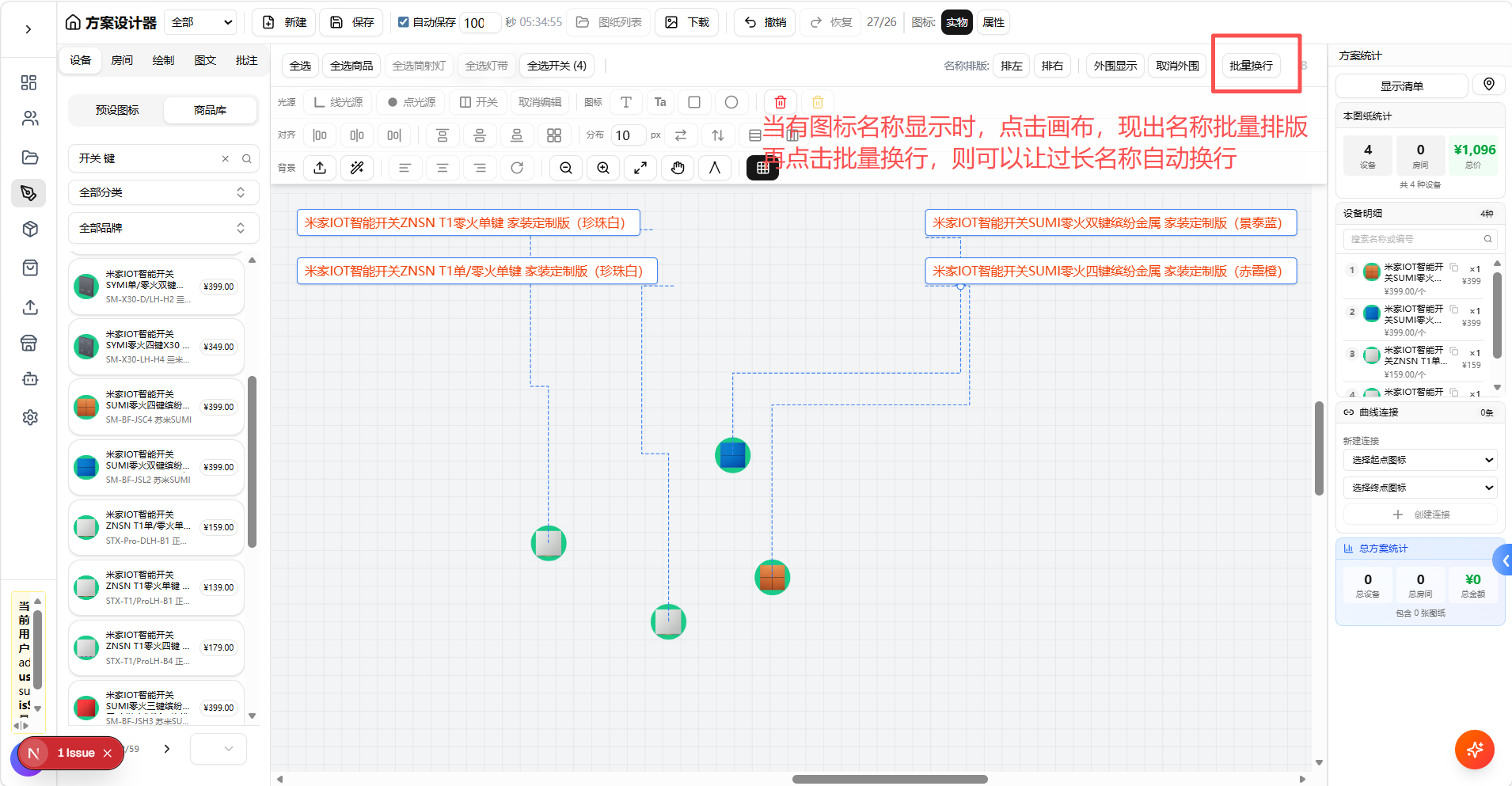Switch to the 图文 tab
The width and height of the screenshot is (1512, 786).
click(205, 60)
